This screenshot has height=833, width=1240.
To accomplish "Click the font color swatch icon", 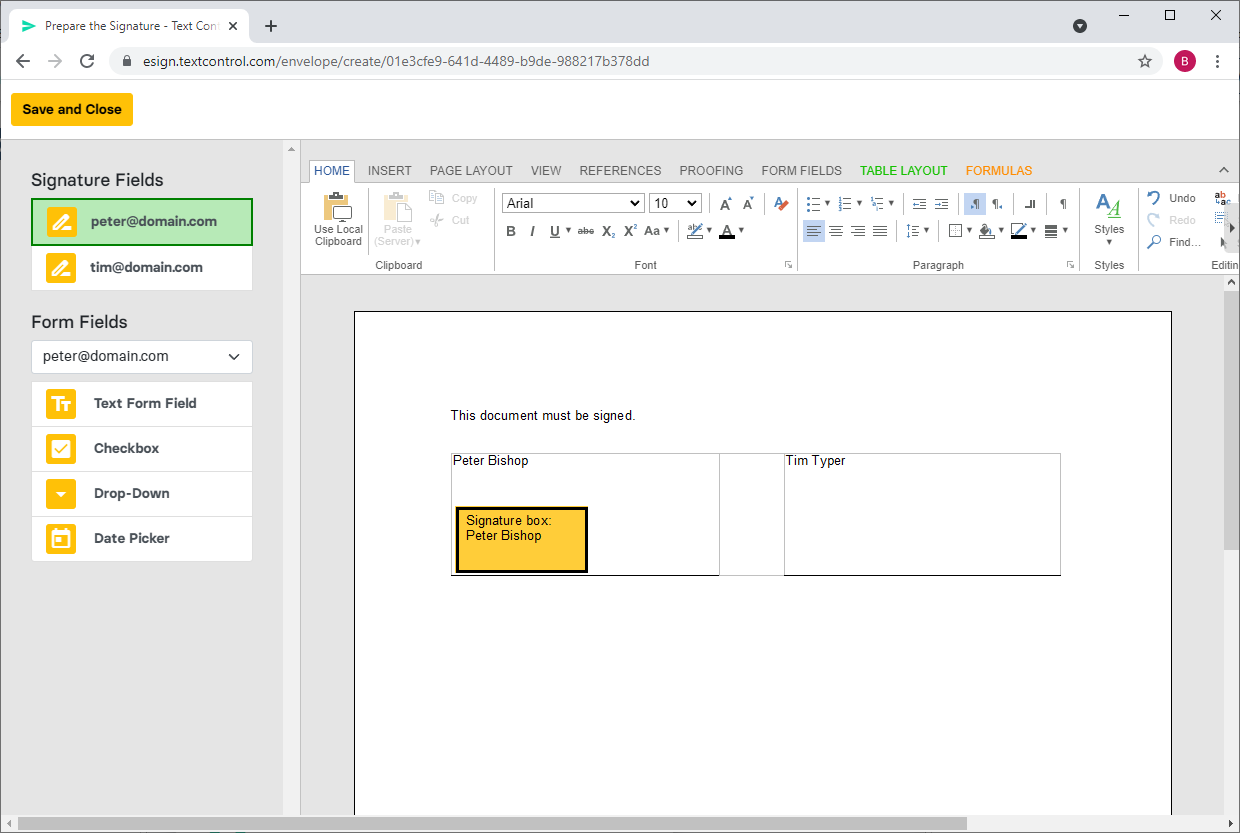I will point(727,231).
